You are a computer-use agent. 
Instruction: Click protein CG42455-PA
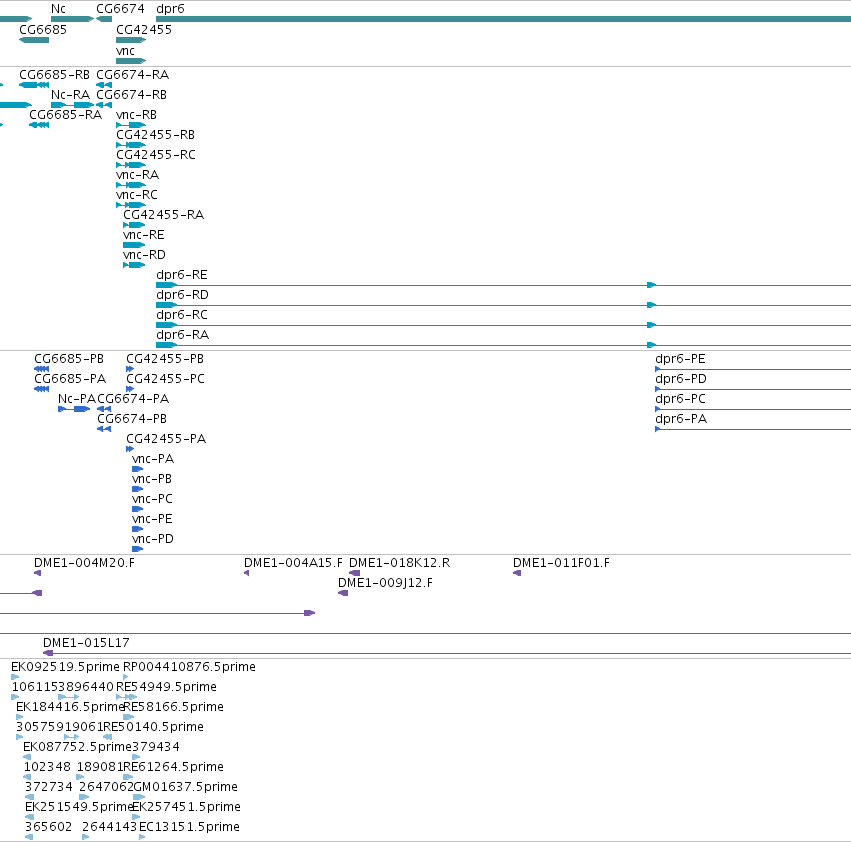tap(166, 440)
